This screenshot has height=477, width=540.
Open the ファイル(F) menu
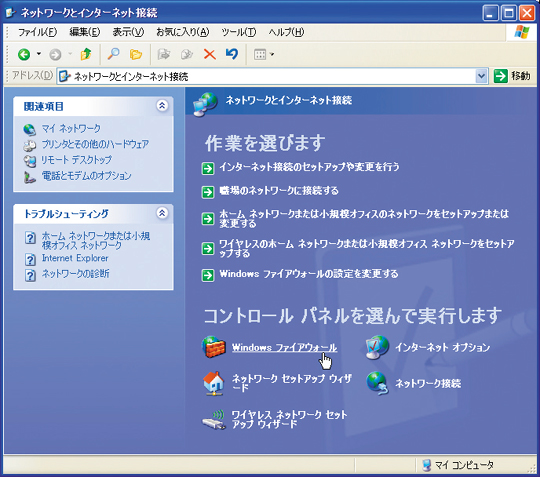coord(37,32)
